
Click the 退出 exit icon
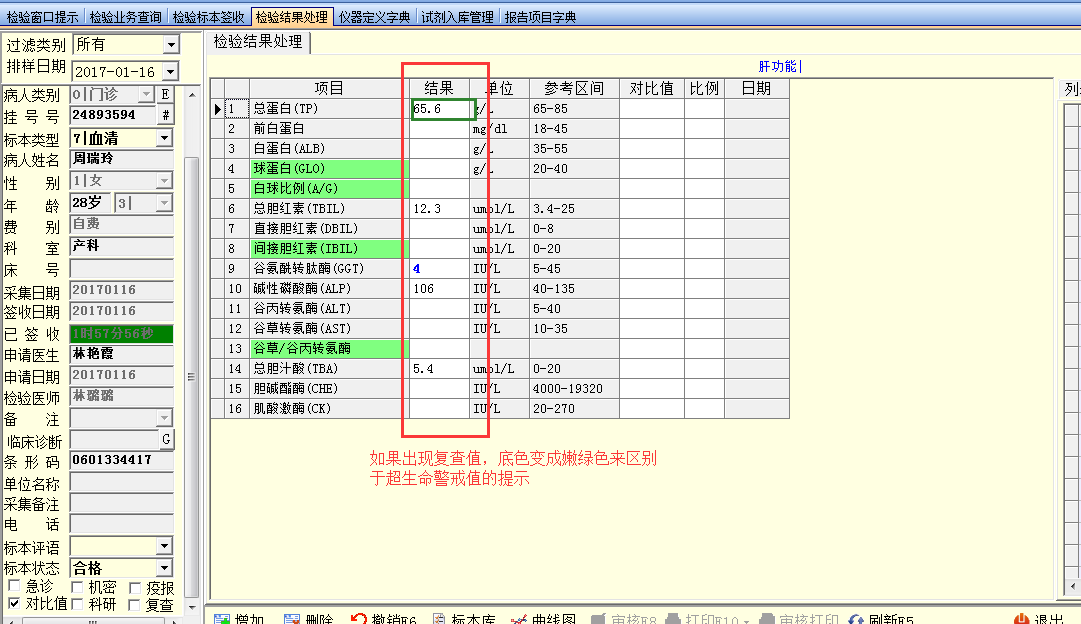(x=1022, y=619)
